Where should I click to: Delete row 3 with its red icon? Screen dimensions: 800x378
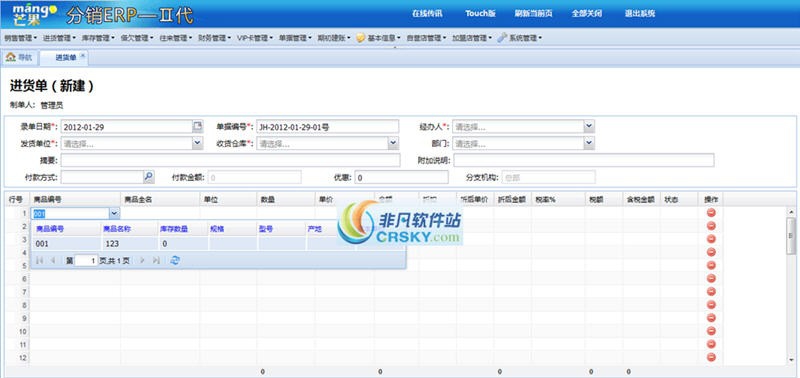[711, 239]
